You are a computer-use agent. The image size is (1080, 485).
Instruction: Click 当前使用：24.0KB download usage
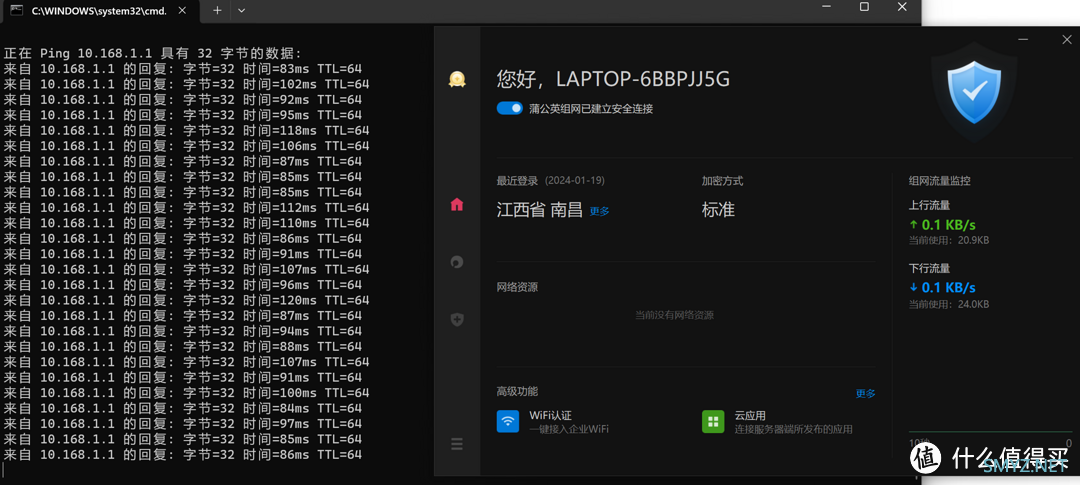click(x=949, y=304)
